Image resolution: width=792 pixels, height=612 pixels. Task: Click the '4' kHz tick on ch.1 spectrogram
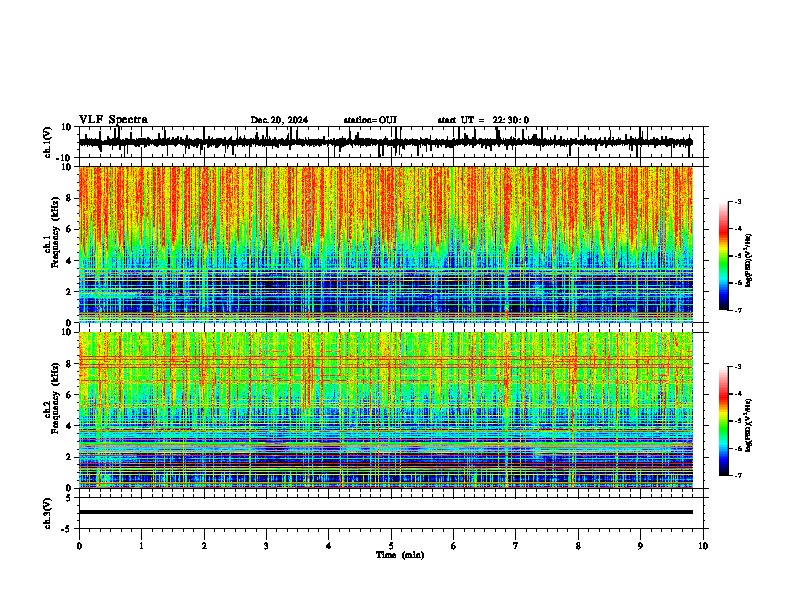[x=69, y=261]
